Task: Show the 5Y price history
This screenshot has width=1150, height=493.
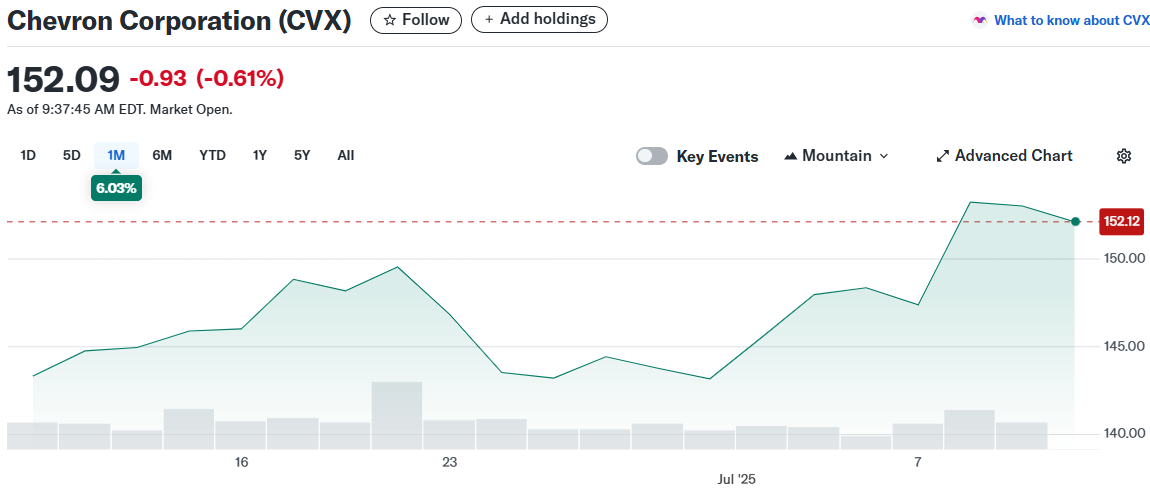Action: click(x=302, y=156)
